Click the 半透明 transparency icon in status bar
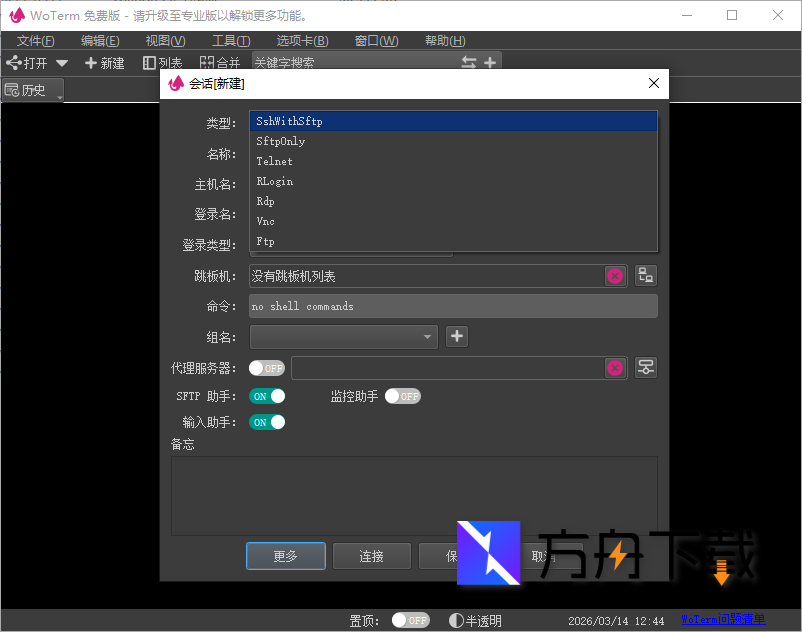The image size is (802, 632). (x=456, y=619)
